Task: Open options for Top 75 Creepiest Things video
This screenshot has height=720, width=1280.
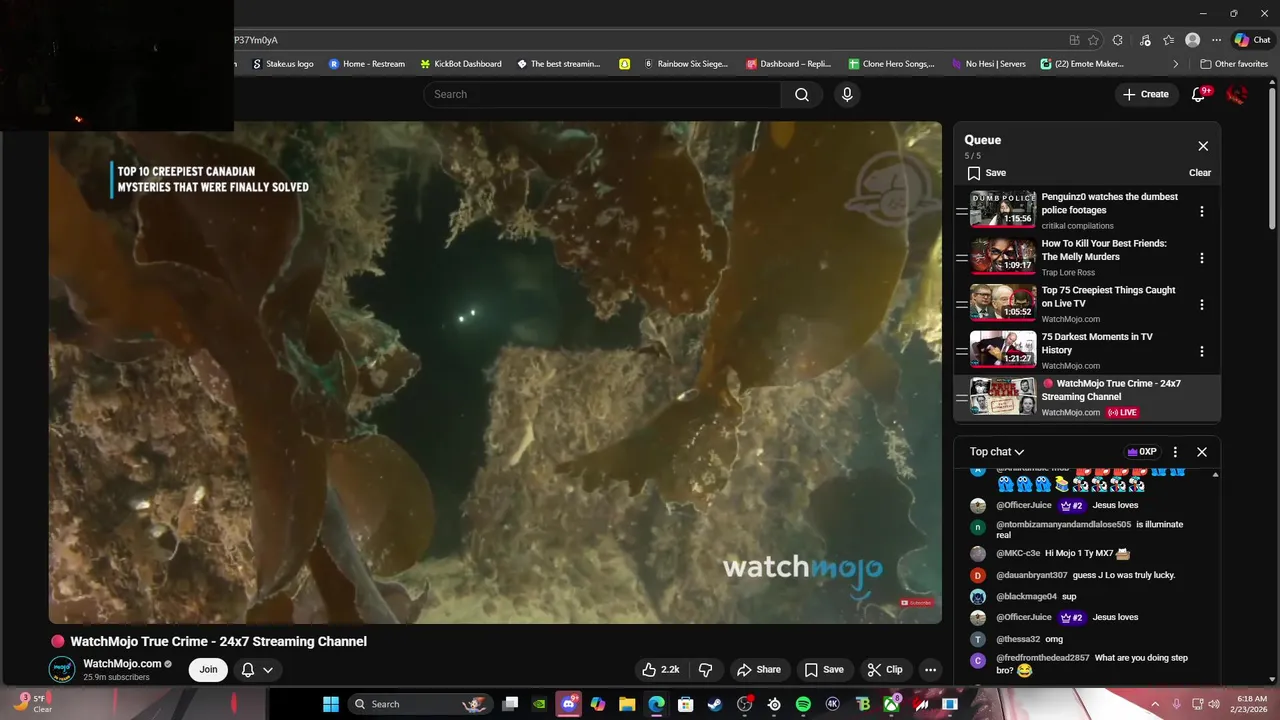Action: [x=1202, y=305]
